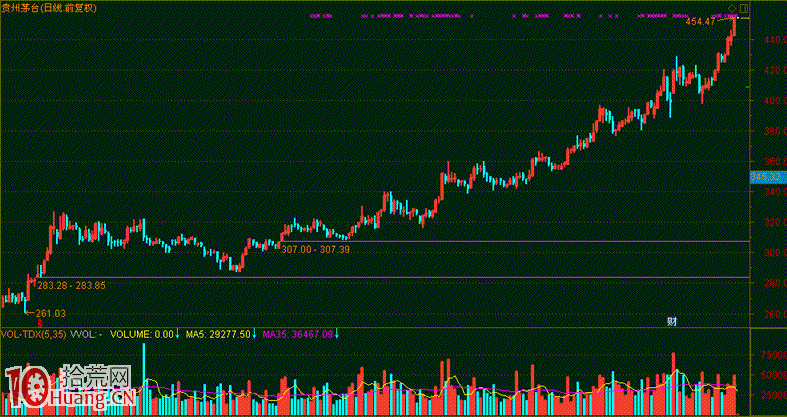Screen dimensions: 787x417
Task: Click the VOLUME: 0.00 readout
Action: (142, 334)
